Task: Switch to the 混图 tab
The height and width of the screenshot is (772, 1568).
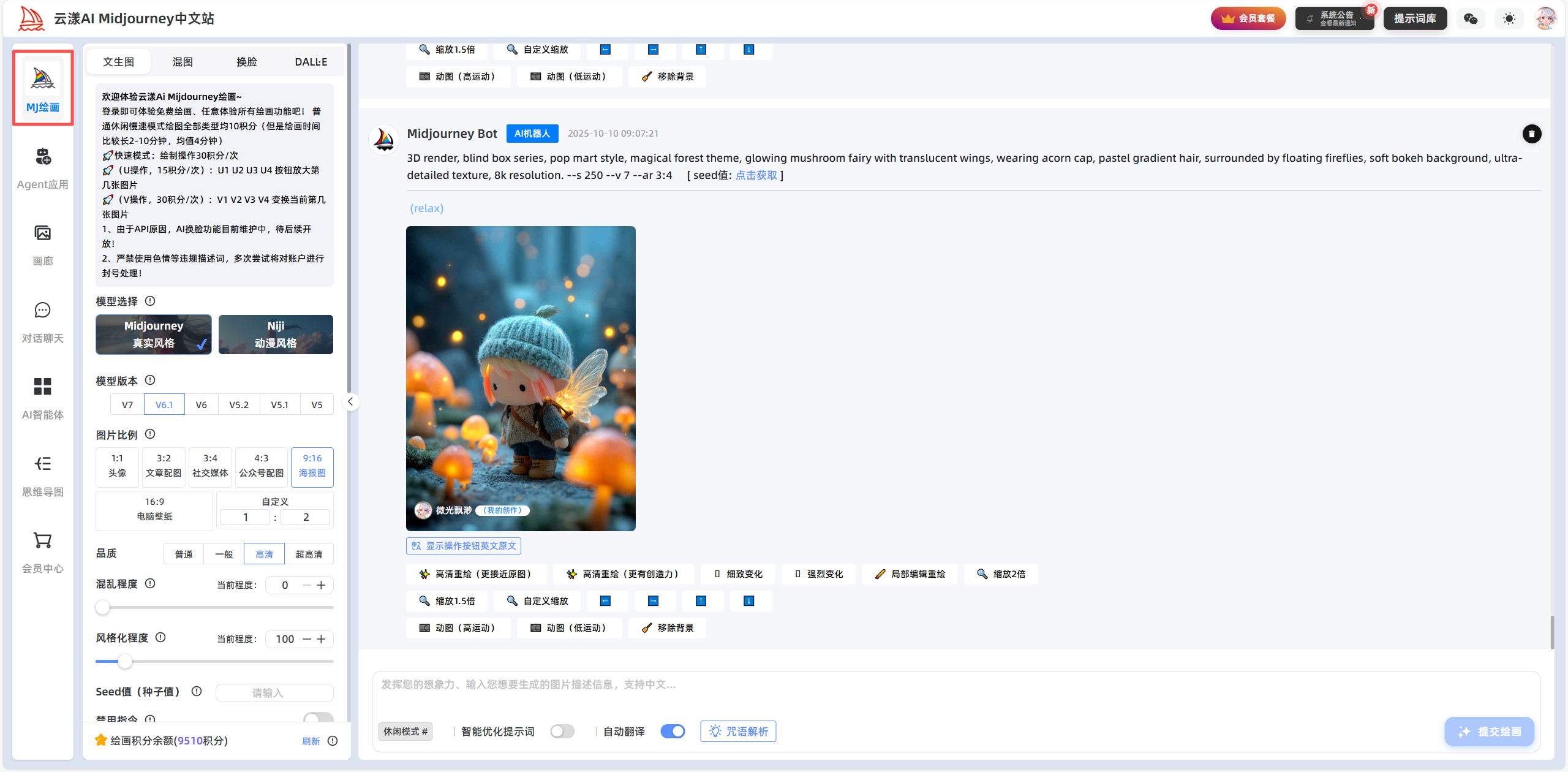Action: [x=183, y=62]
